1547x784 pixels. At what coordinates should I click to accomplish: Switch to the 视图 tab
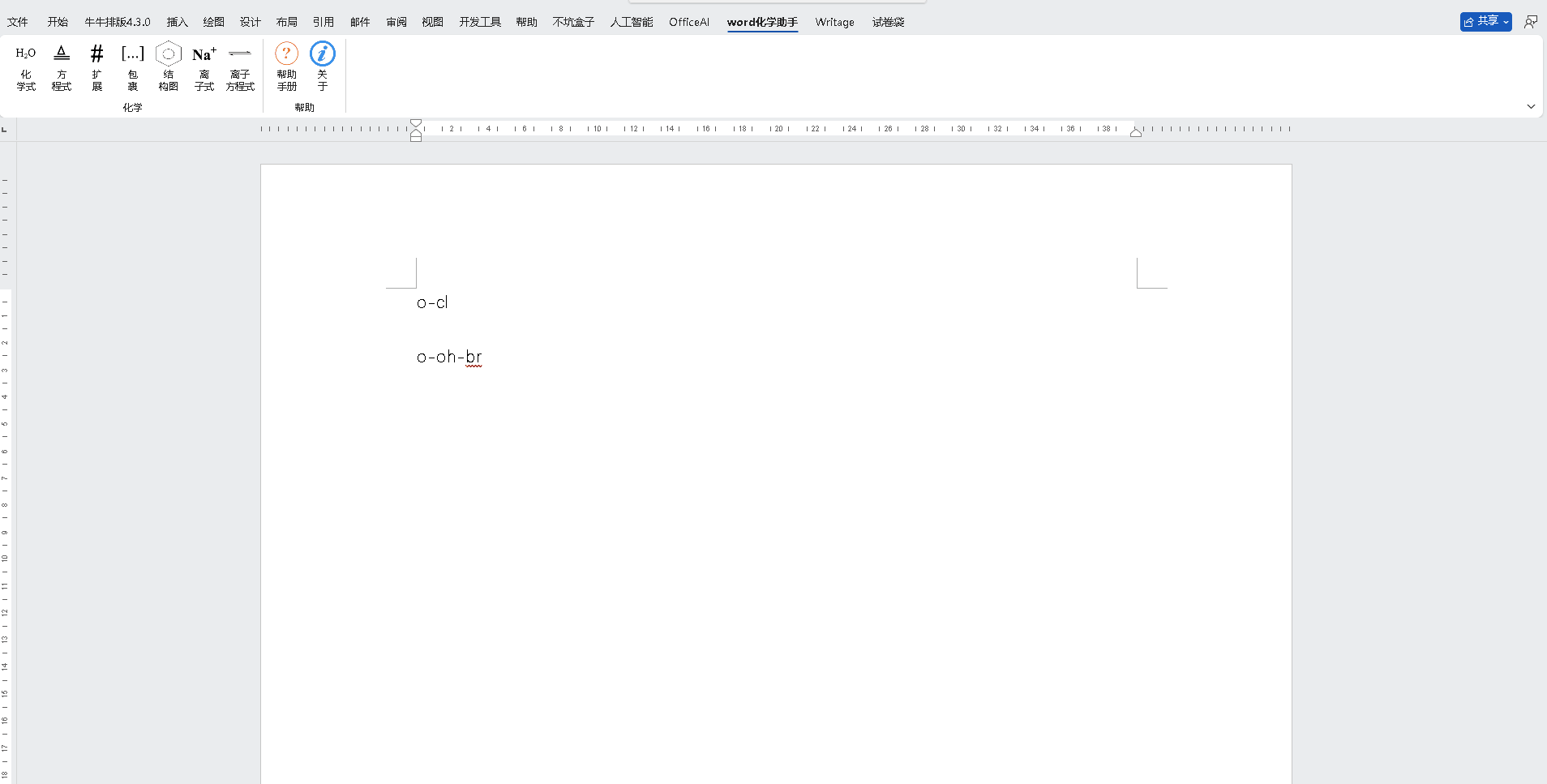coord(433,22)
